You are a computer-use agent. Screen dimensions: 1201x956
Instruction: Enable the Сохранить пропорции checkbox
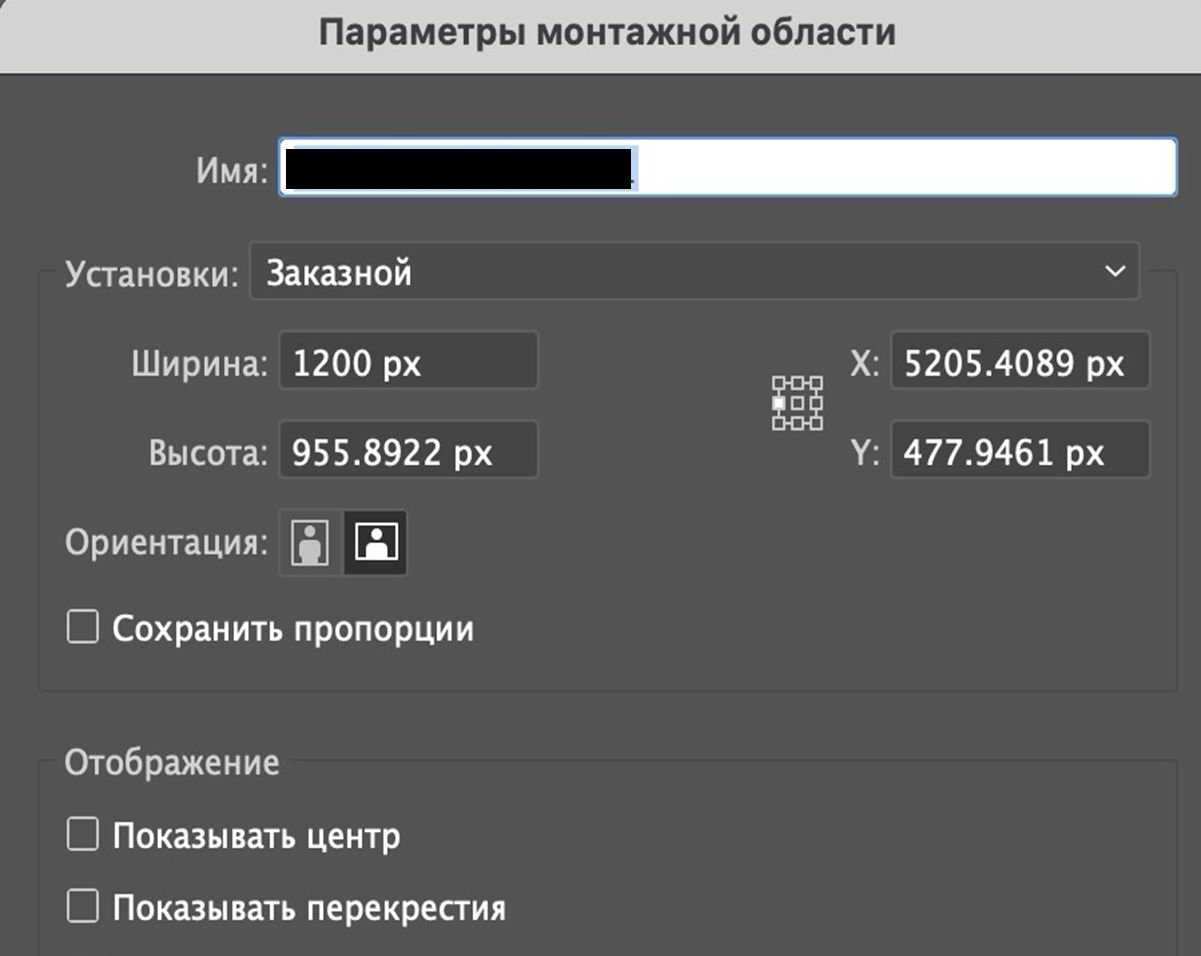[82, 628]
